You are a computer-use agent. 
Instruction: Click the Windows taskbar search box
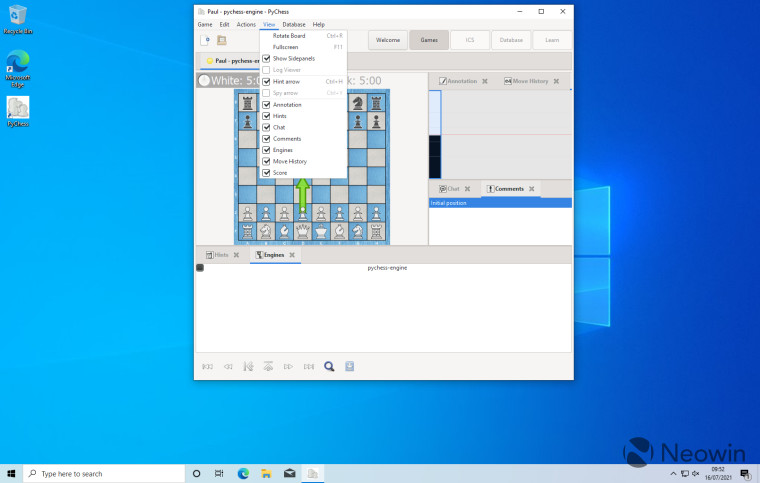coord(104,473)
